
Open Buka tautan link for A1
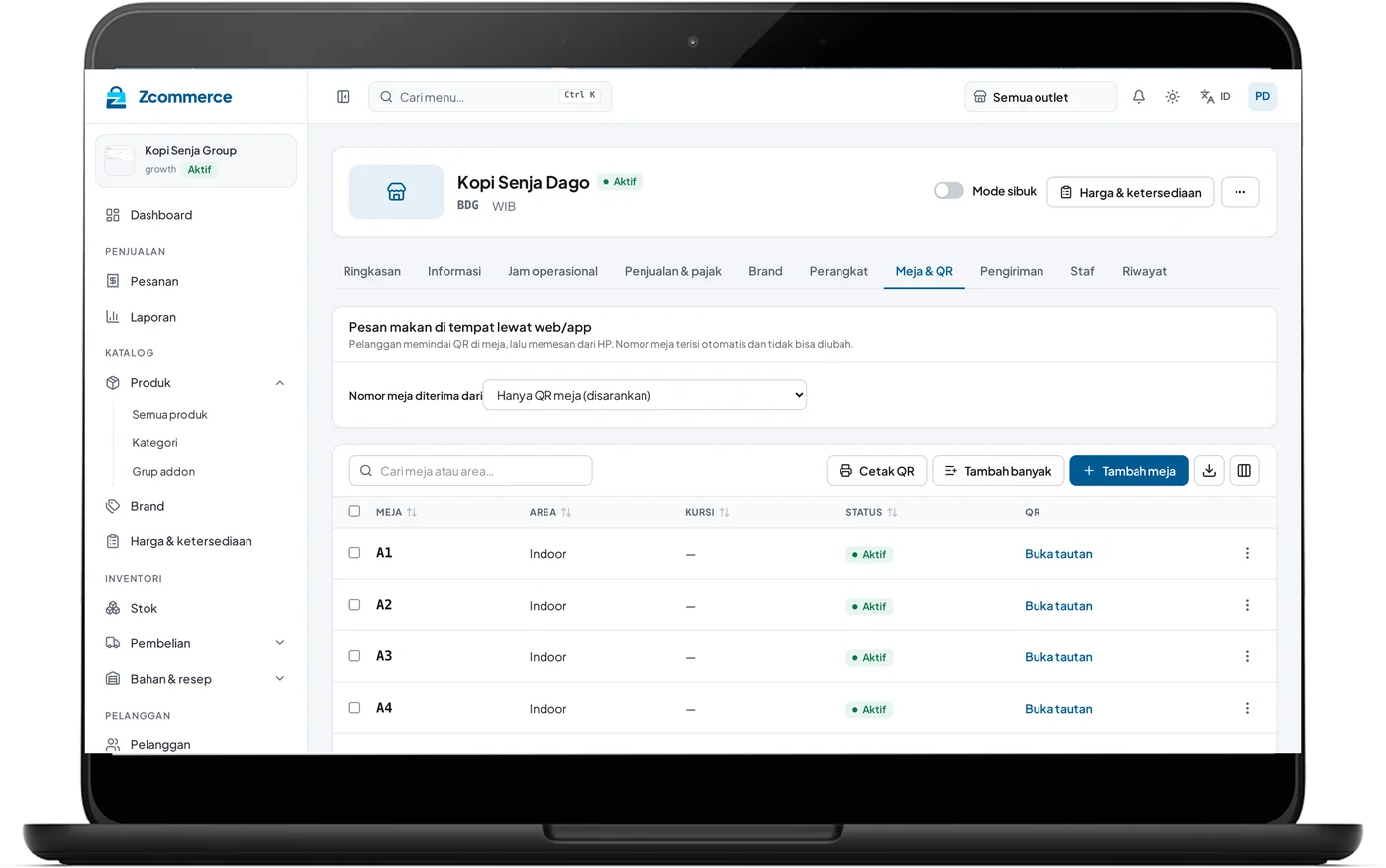pos(1058,554)
